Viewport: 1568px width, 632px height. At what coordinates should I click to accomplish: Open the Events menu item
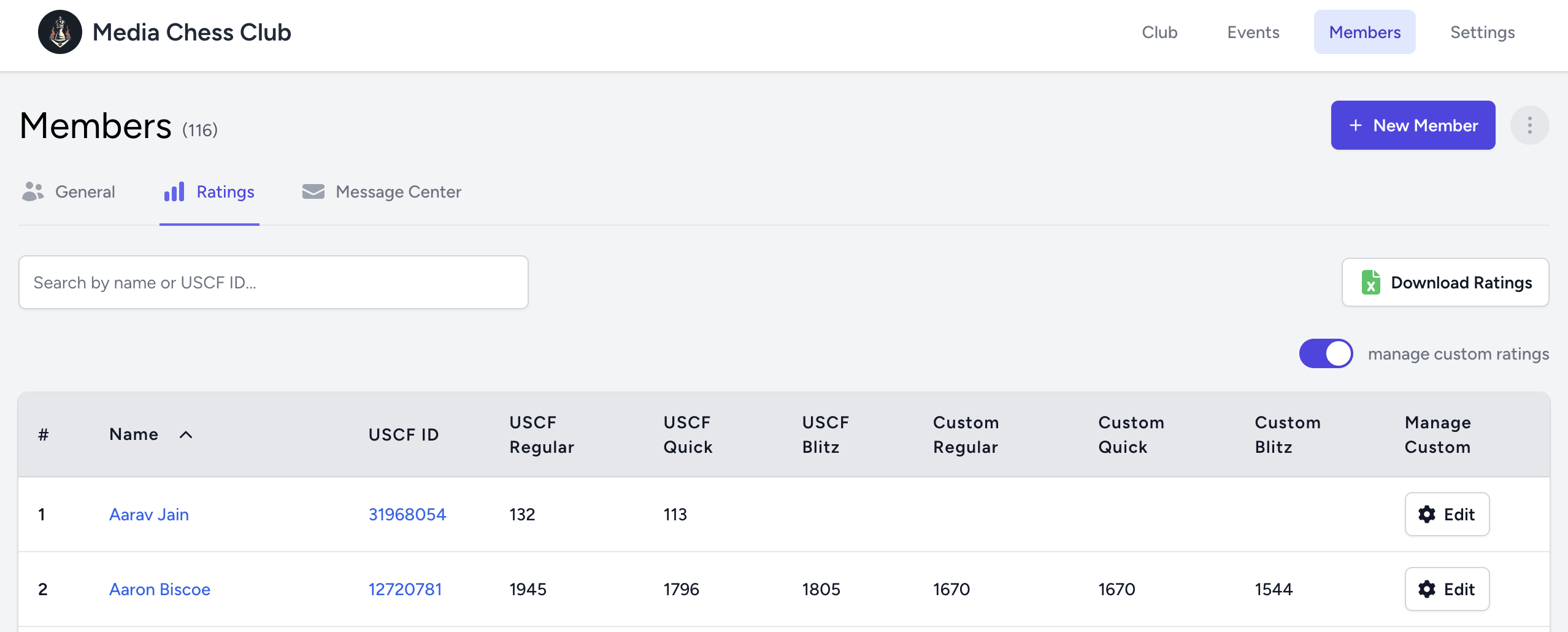1253,32
